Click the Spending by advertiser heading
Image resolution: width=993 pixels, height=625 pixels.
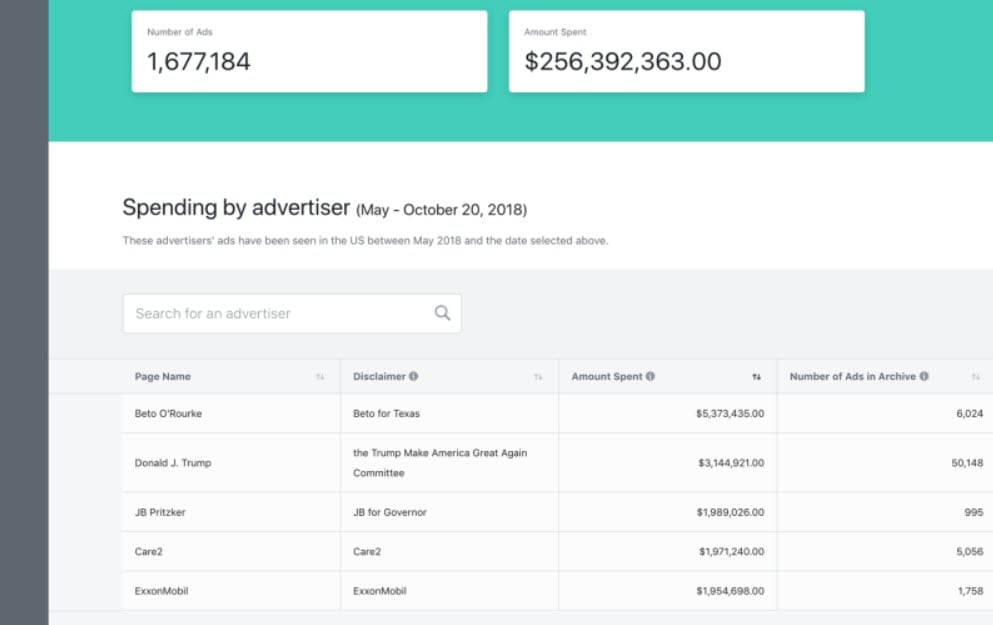236,208
